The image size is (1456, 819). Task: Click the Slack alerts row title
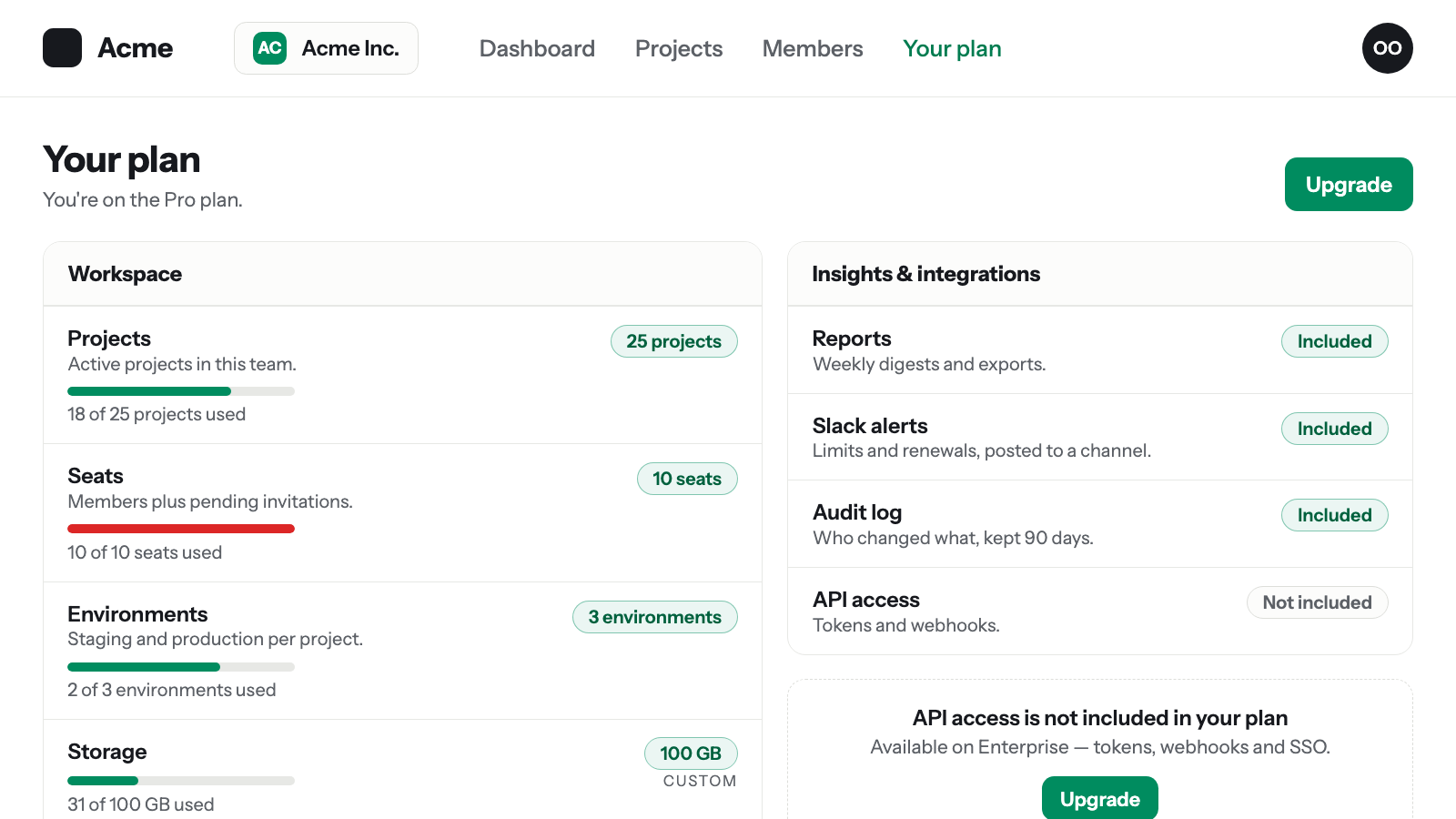point(870,426)
